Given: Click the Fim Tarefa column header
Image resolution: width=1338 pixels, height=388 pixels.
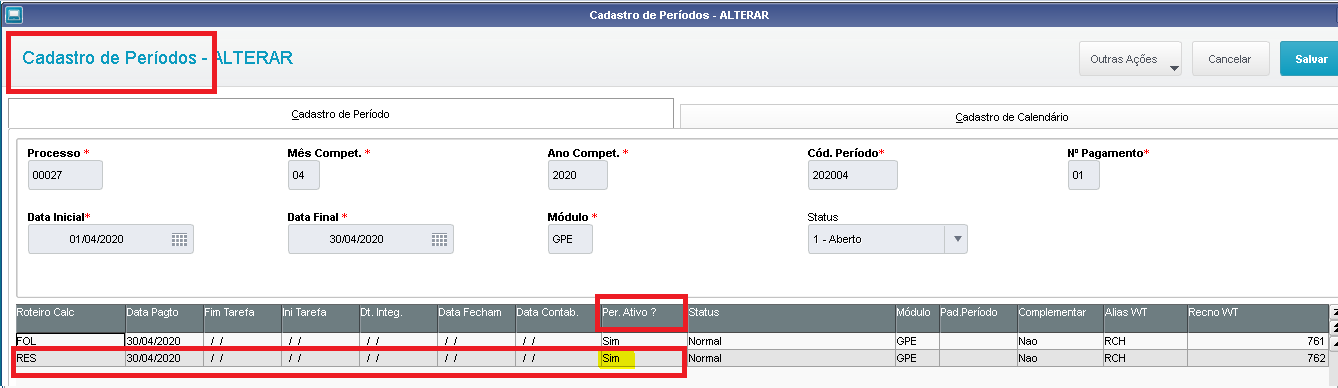Looking at the screenshot, I should [242, 318].
